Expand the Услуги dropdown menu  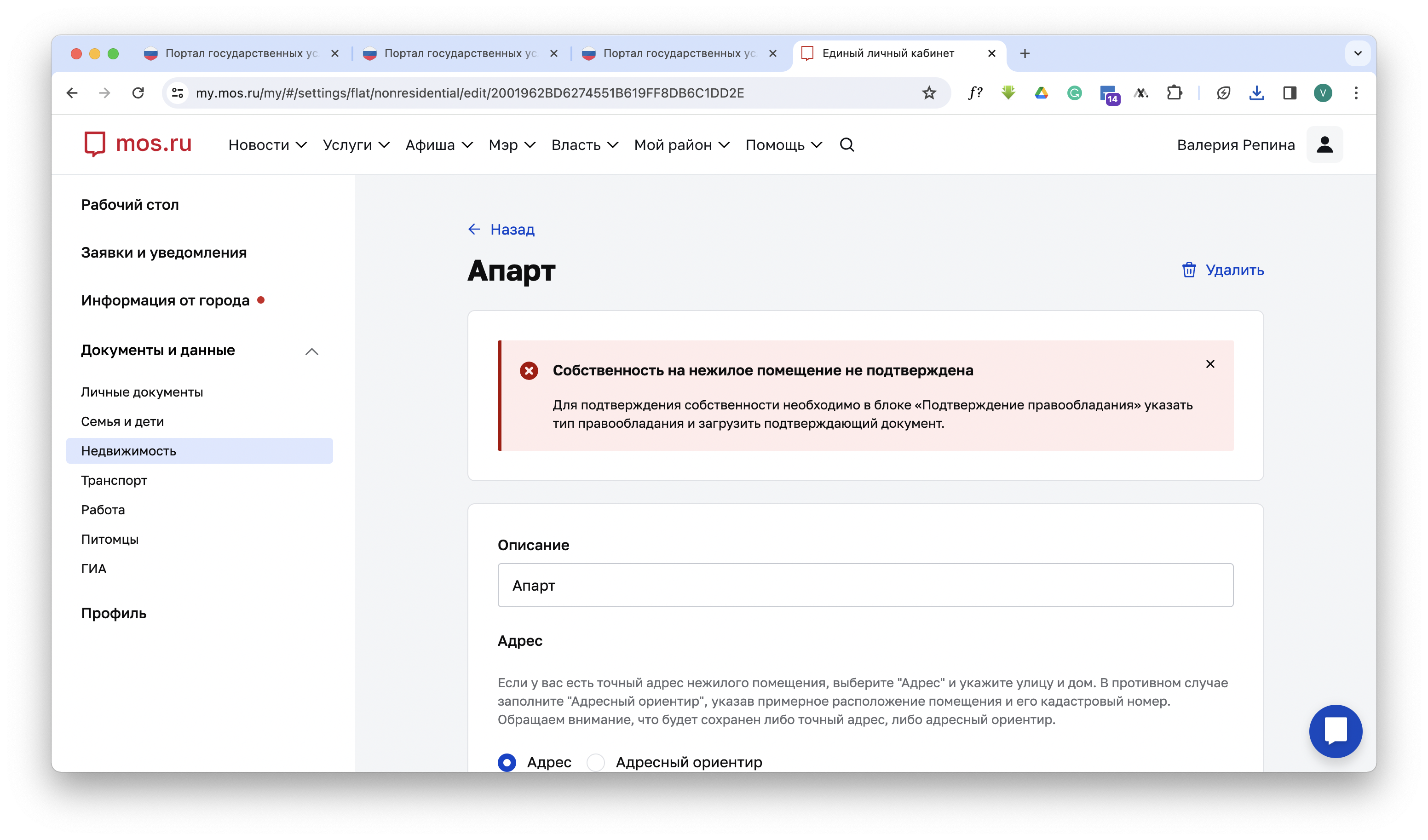pyautogui.click(x=356, y=145)
